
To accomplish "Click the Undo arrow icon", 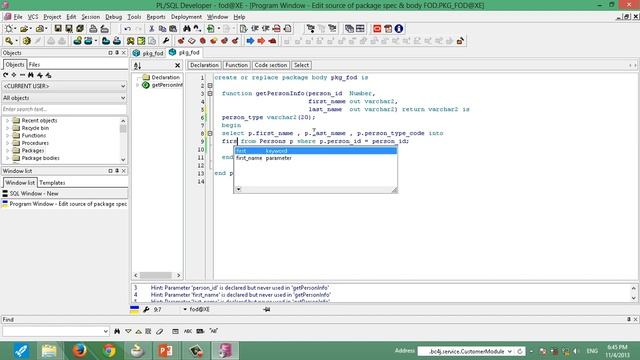I will click(x=127, y=29).
